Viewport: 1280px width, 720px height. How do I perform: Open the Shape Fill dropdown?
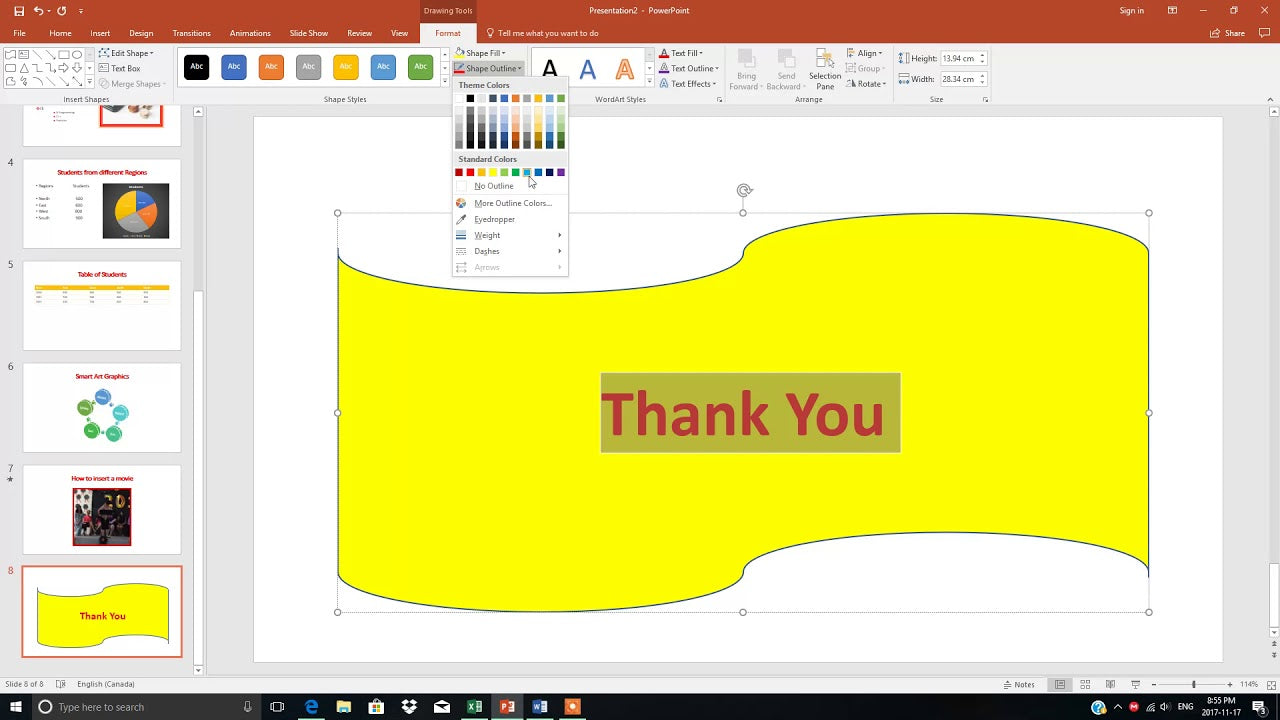click(481, 53)
